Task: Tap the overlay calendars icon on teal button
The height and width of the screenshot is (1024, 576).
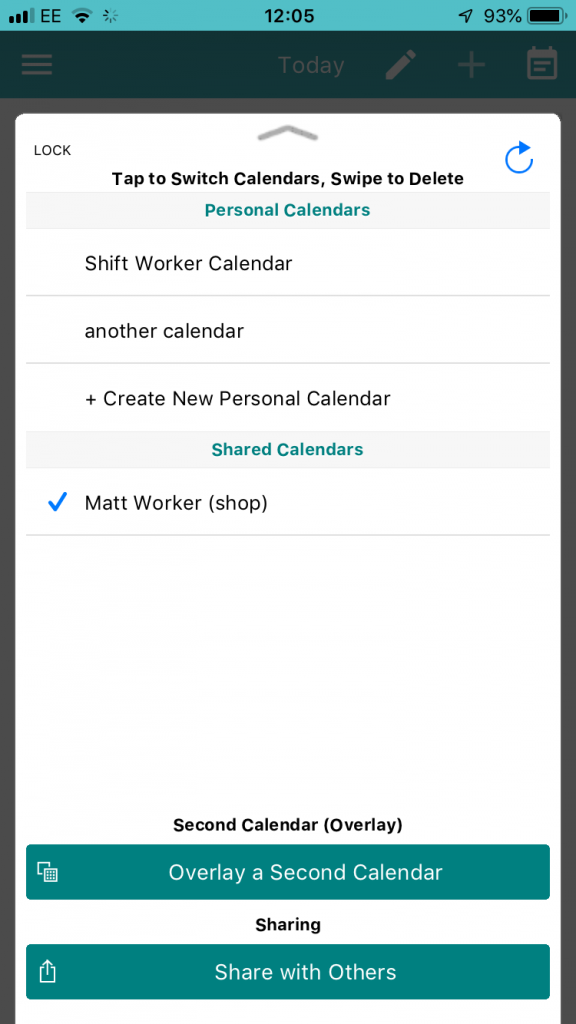Action: pos(47,872)
